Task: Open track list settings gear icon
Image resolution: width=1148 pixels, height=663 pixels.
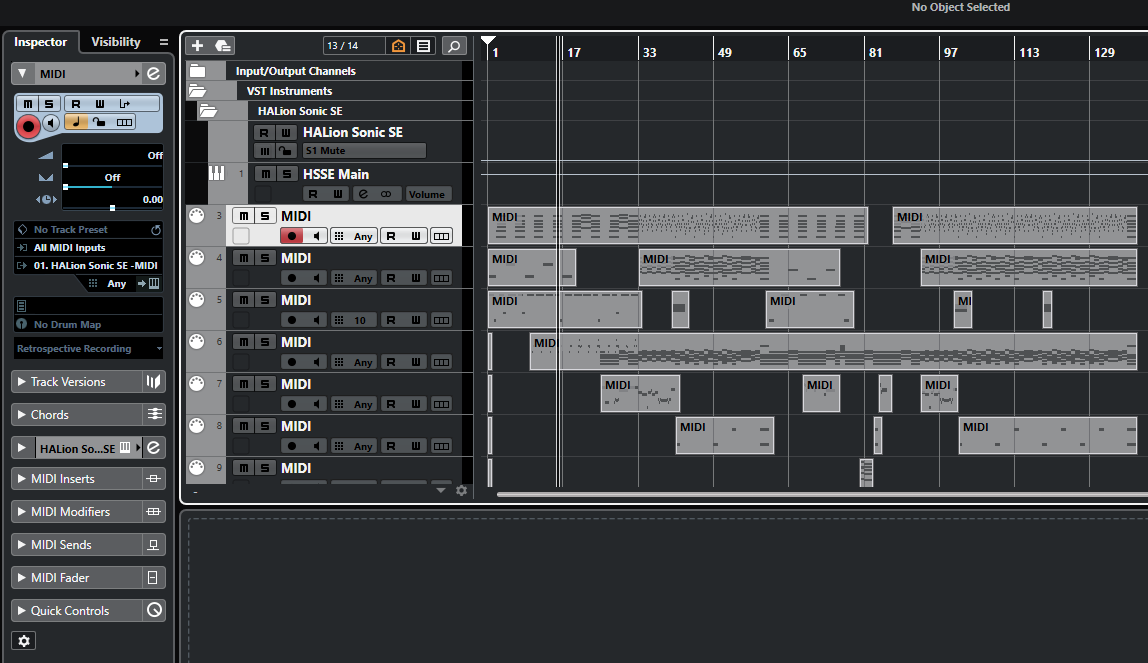Action: [x=461, y=490]
